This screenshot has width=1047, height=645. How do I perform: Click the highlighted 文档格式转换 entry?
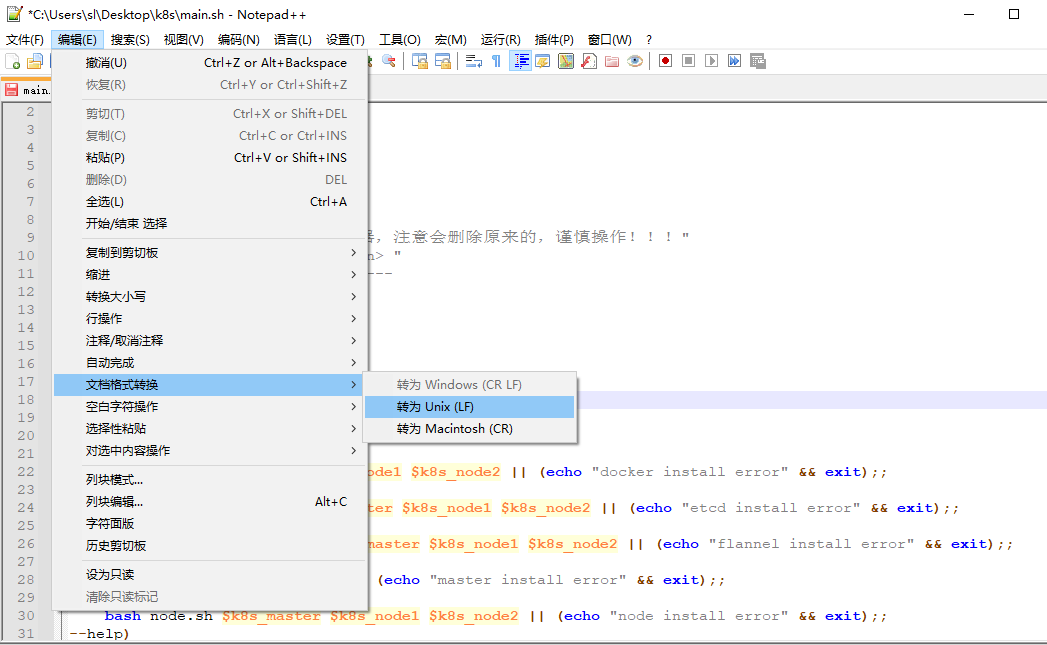[x=210, y=385]
